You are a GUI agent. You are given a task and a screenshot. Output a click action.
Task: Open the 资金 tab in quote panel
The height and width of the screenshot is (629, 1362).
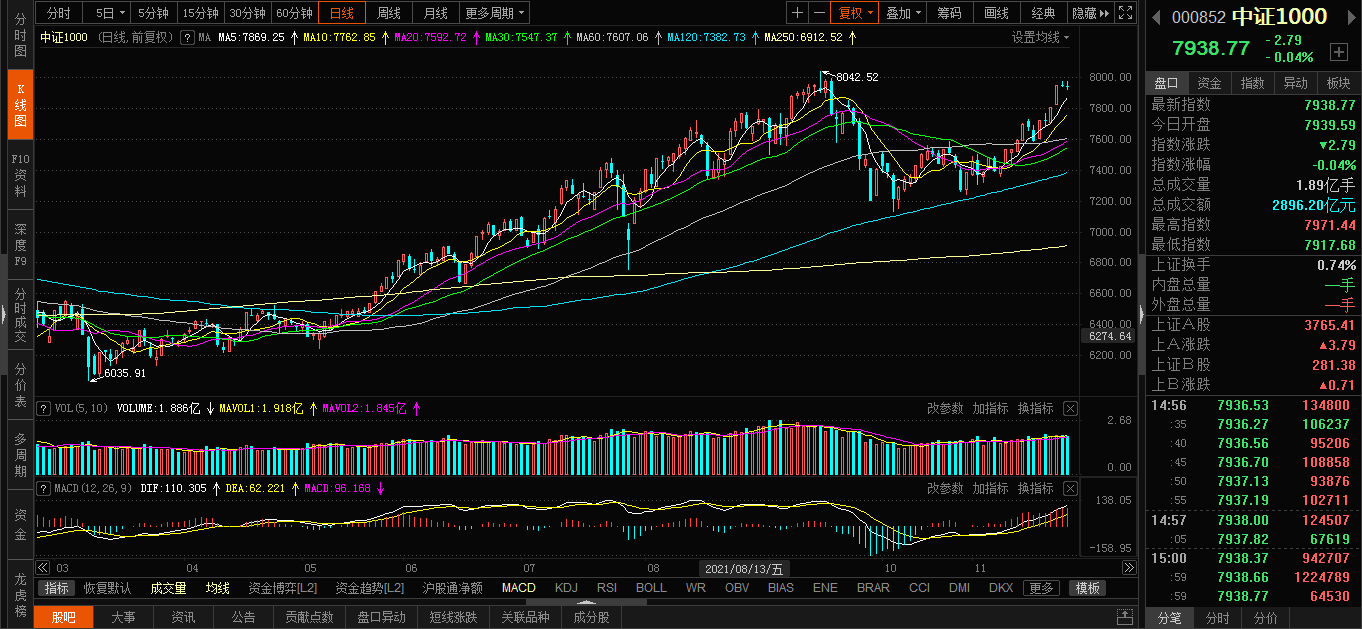point(1209,83)
